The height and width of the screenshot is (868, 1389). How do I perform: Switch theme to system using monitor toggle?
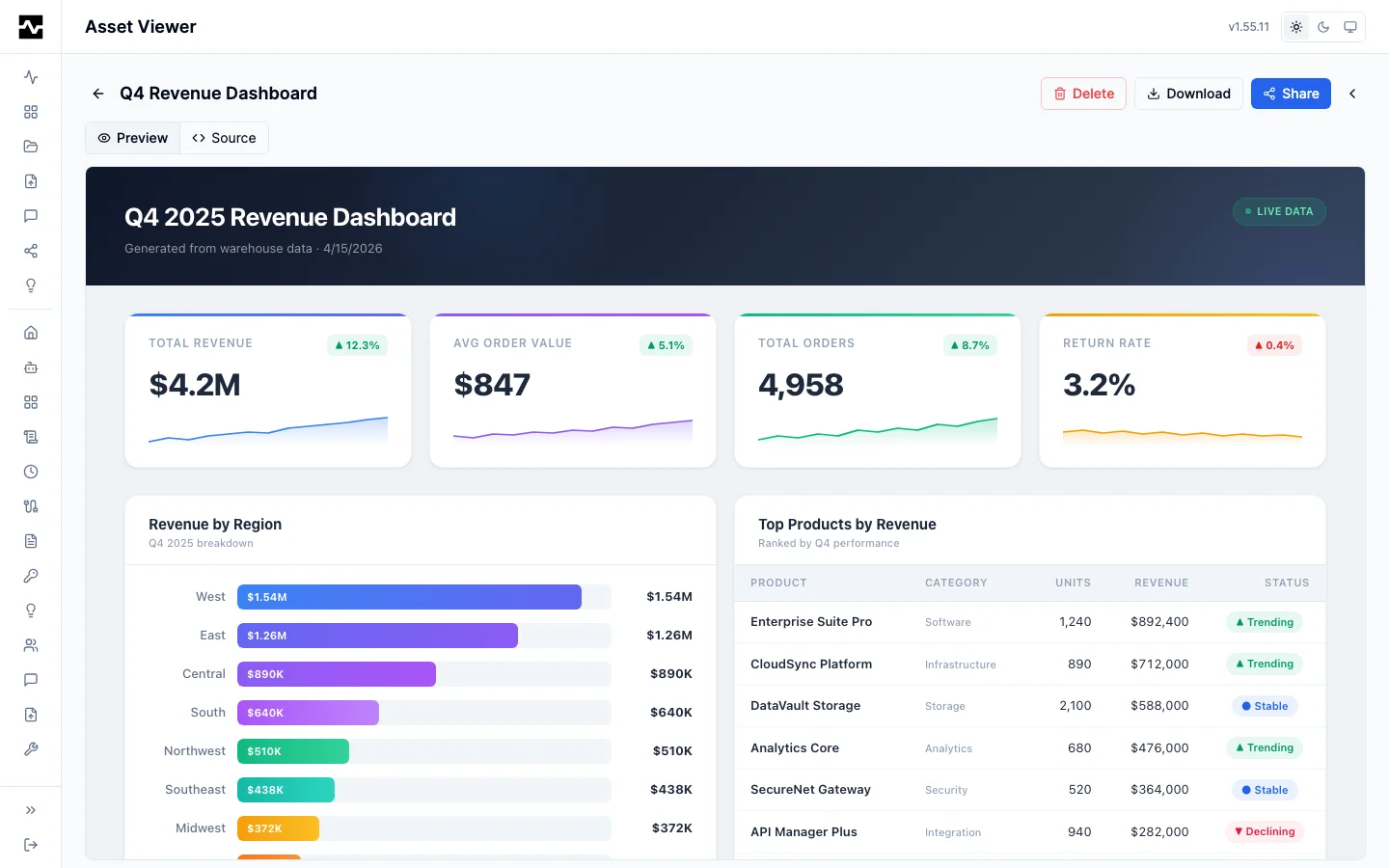click(x=1350, y=27)
